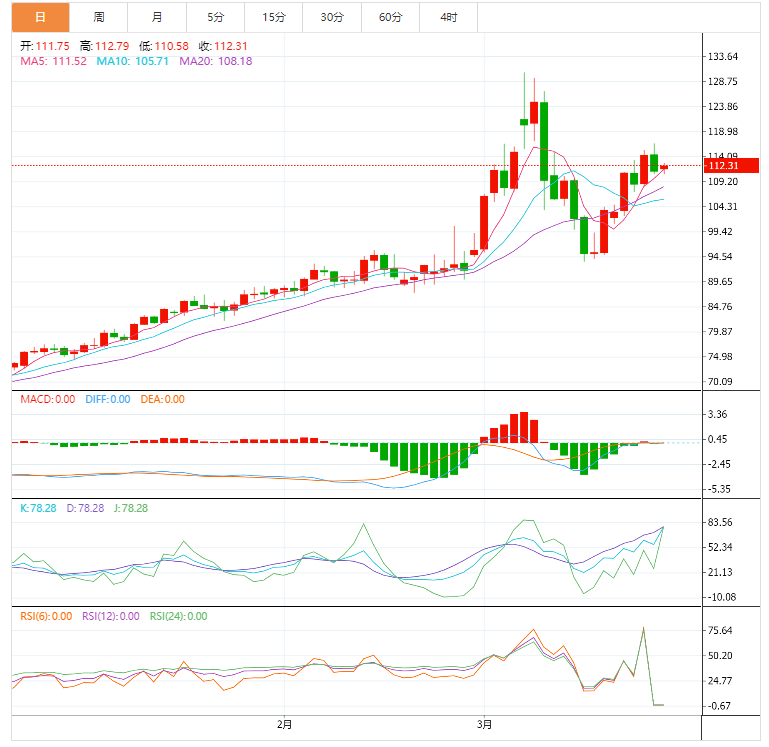Click the MA20 moving average label
Screen dimensions: 769x747
pos(215,61)
